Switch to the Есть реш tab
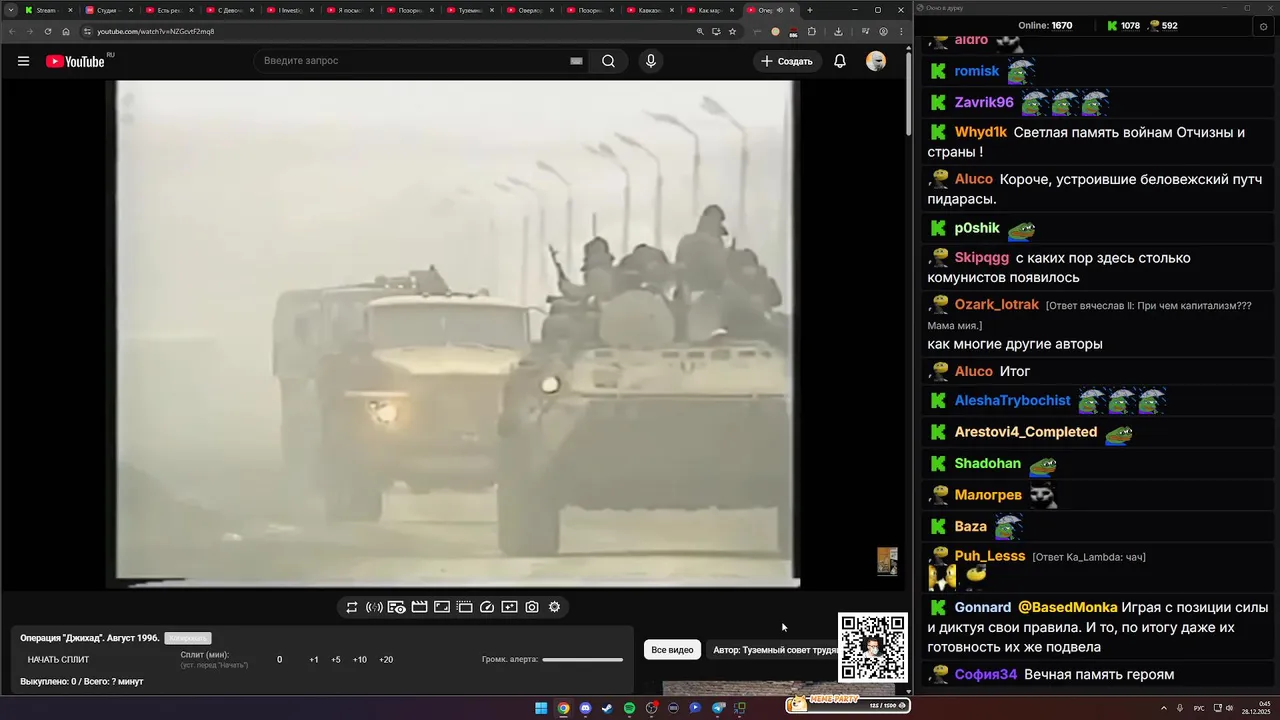This screenshot has height=720, width=1280. [168, 10]
